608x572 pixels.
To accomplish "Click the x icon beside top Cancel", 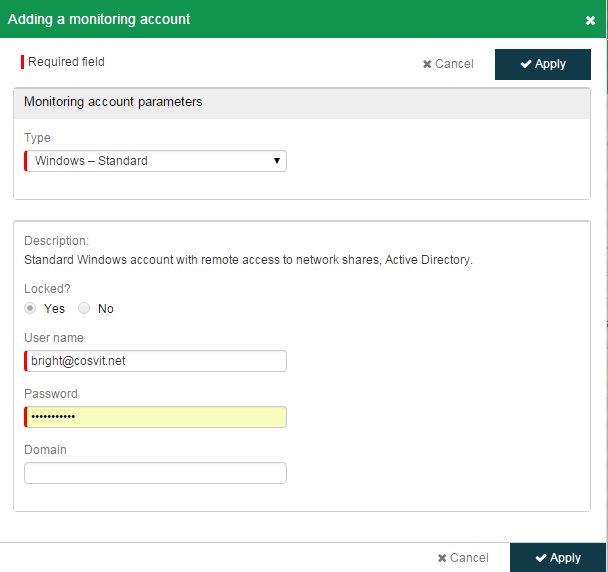I will pyautogui.click(x=427, y=64).
